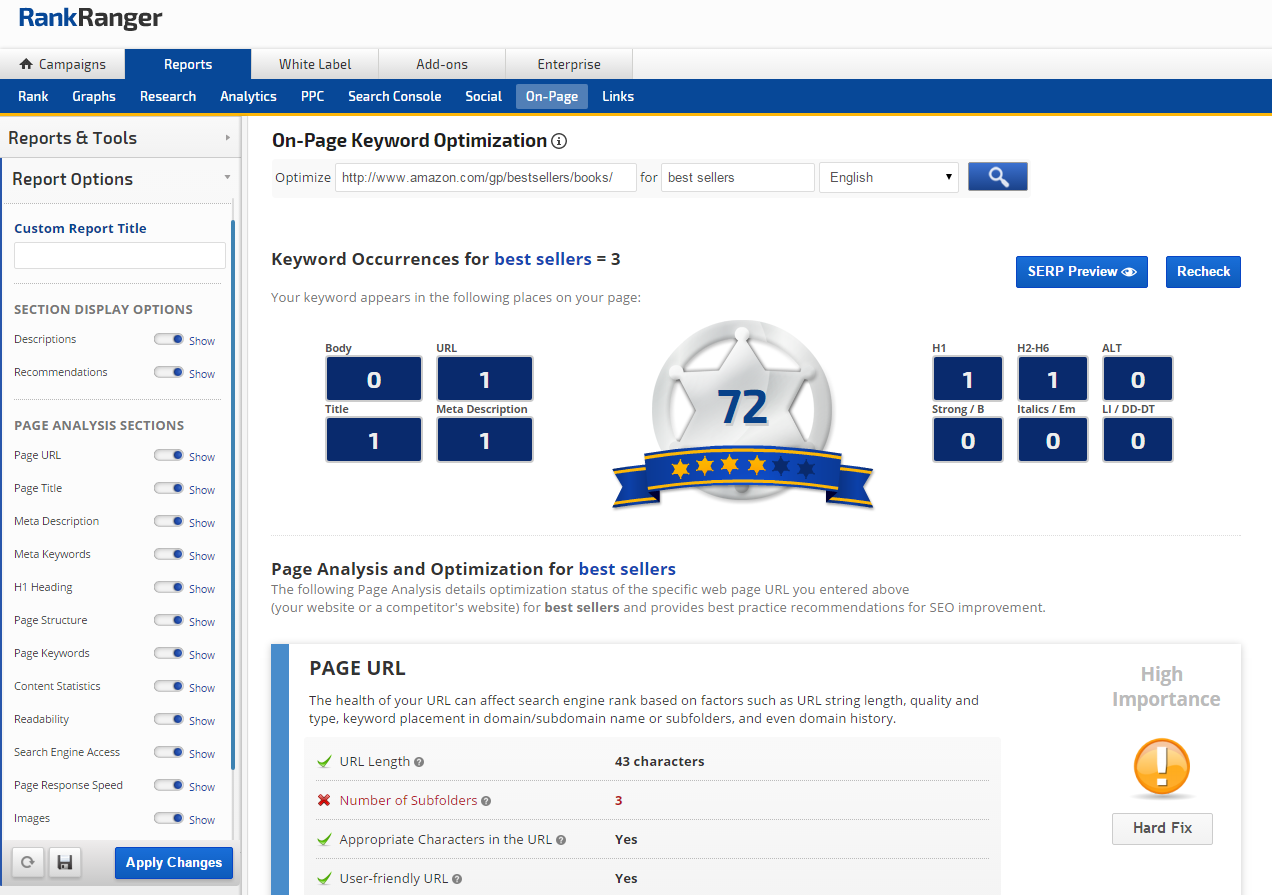Image resolution: width=1272 pixels, height=895 pixels.
Task: Click the magnifying glass search button
Action: click(x=997, y=177)
